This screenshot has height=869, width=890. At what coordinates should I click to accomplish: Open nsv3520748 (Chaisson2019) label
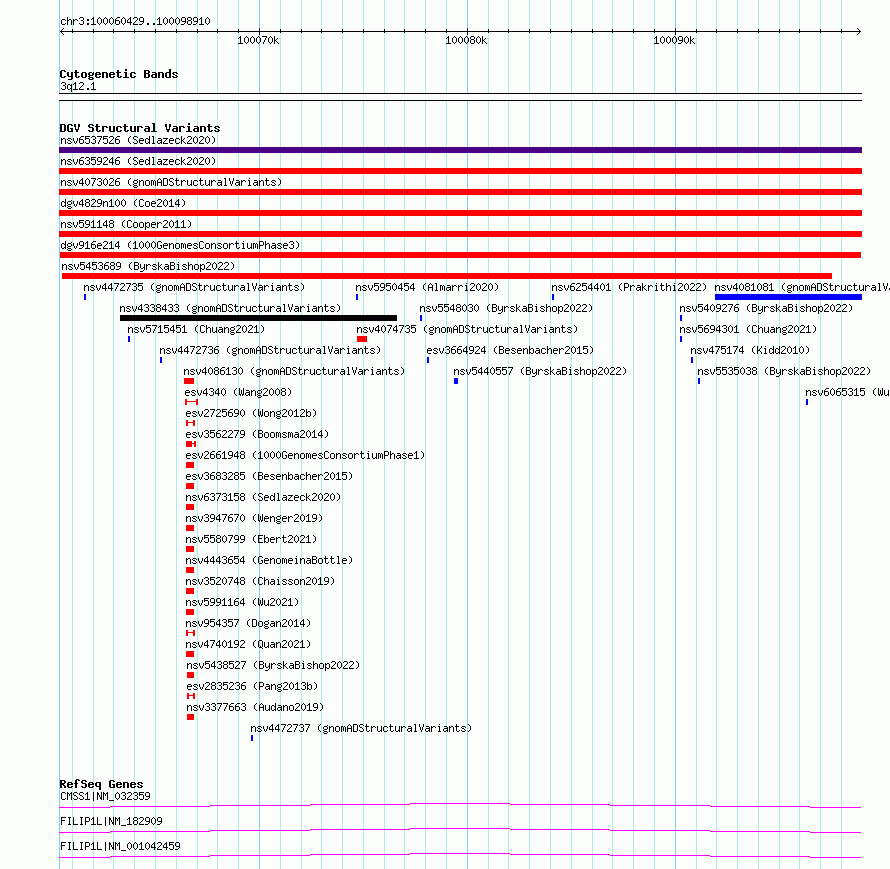click(260, 581)
